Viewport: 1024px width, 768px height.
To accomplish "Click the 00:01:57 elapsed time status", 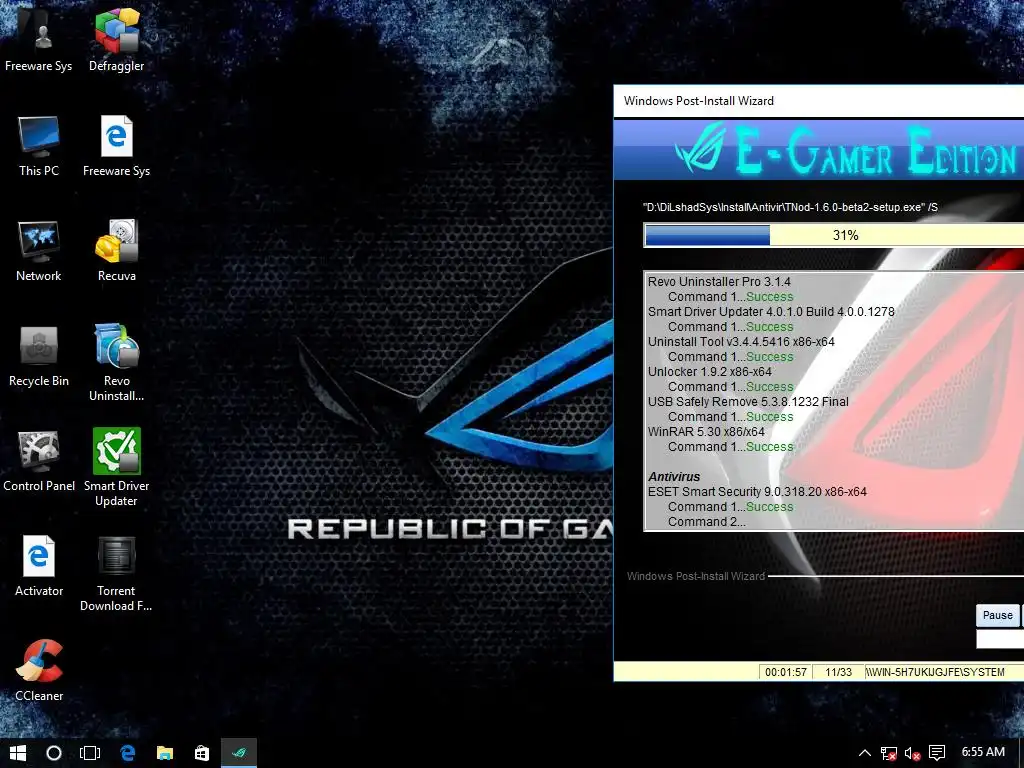I will (786, 672).
